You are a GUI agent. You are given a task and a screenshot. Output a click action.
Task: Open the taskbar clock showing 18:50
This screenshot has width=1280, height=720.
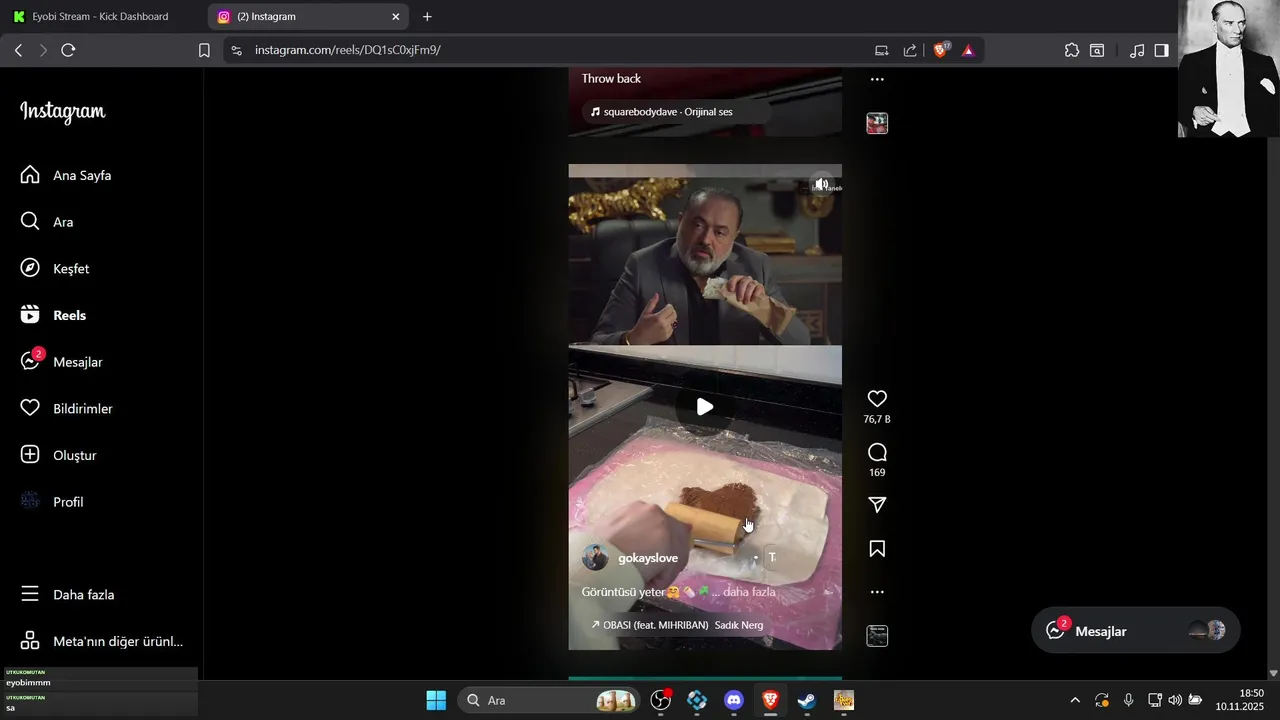(1240, 699)
